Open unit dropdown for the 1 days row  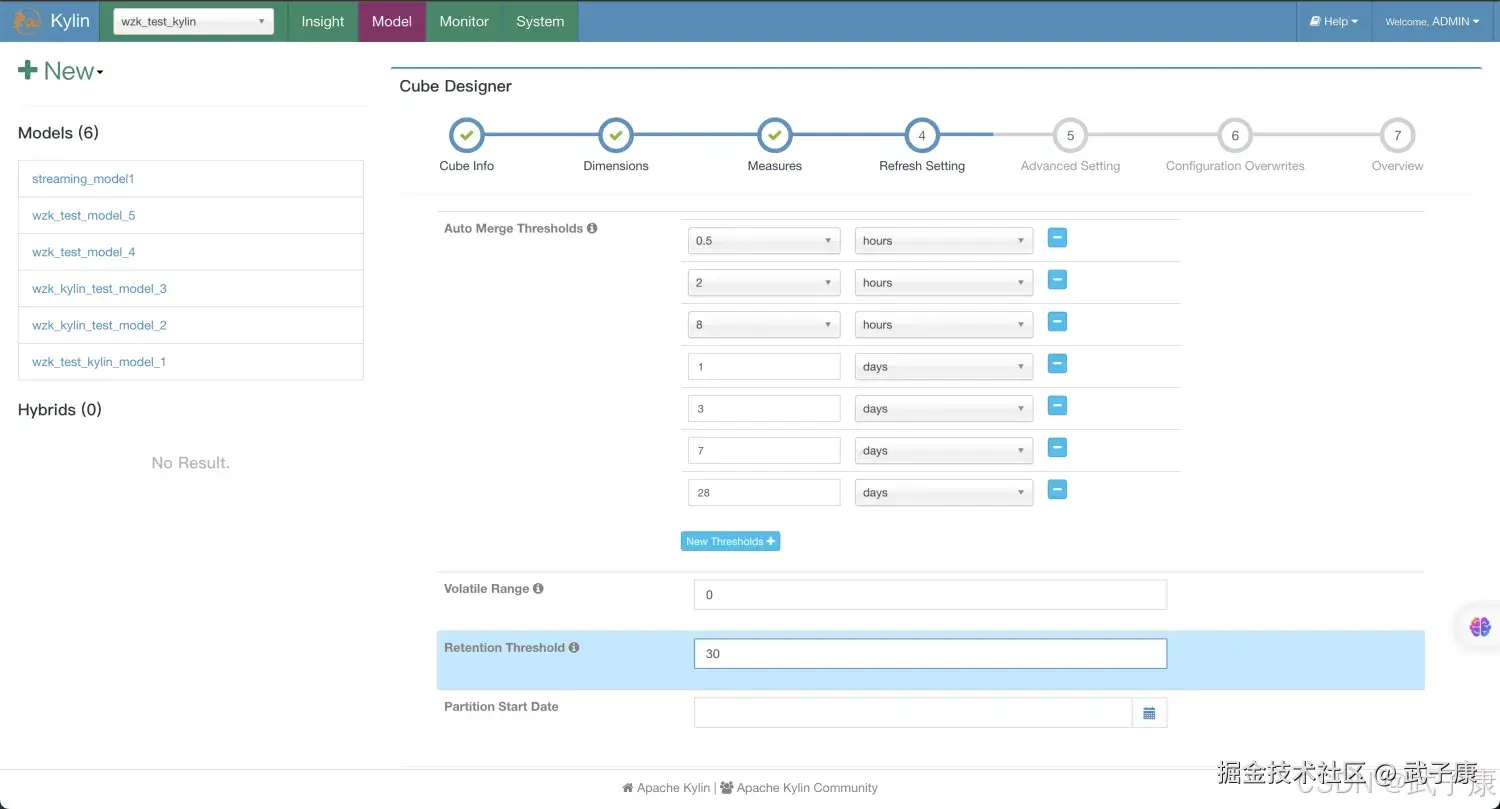[x=944, y=367]
